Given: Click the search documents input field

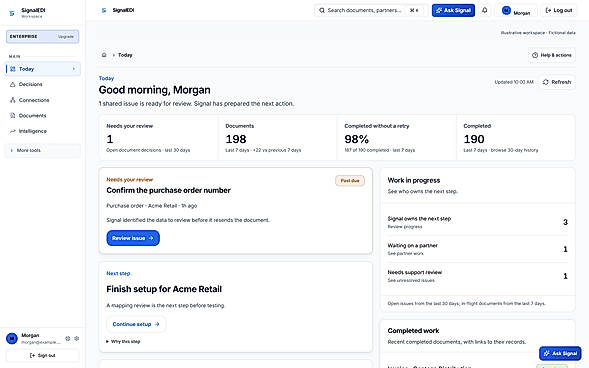Looking at the screenshot, I should [370, 10].
